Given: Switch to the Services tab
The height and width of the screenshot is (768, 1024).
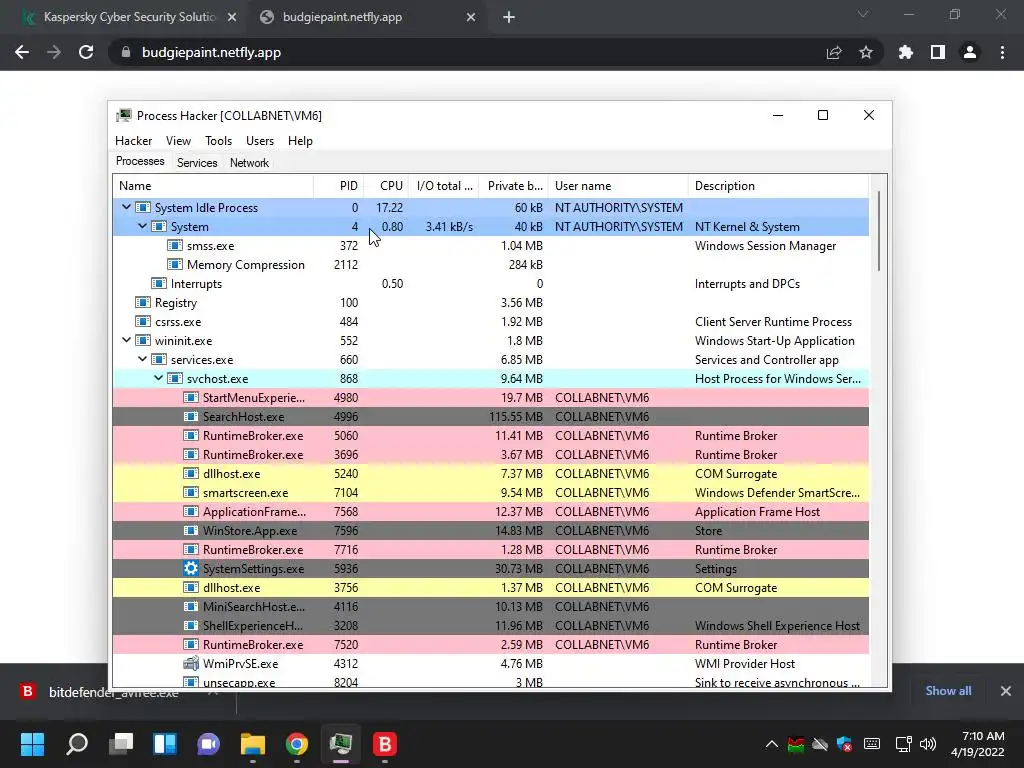Looking at the screenshot, I should pyautogui.click(x=197, y=163).
